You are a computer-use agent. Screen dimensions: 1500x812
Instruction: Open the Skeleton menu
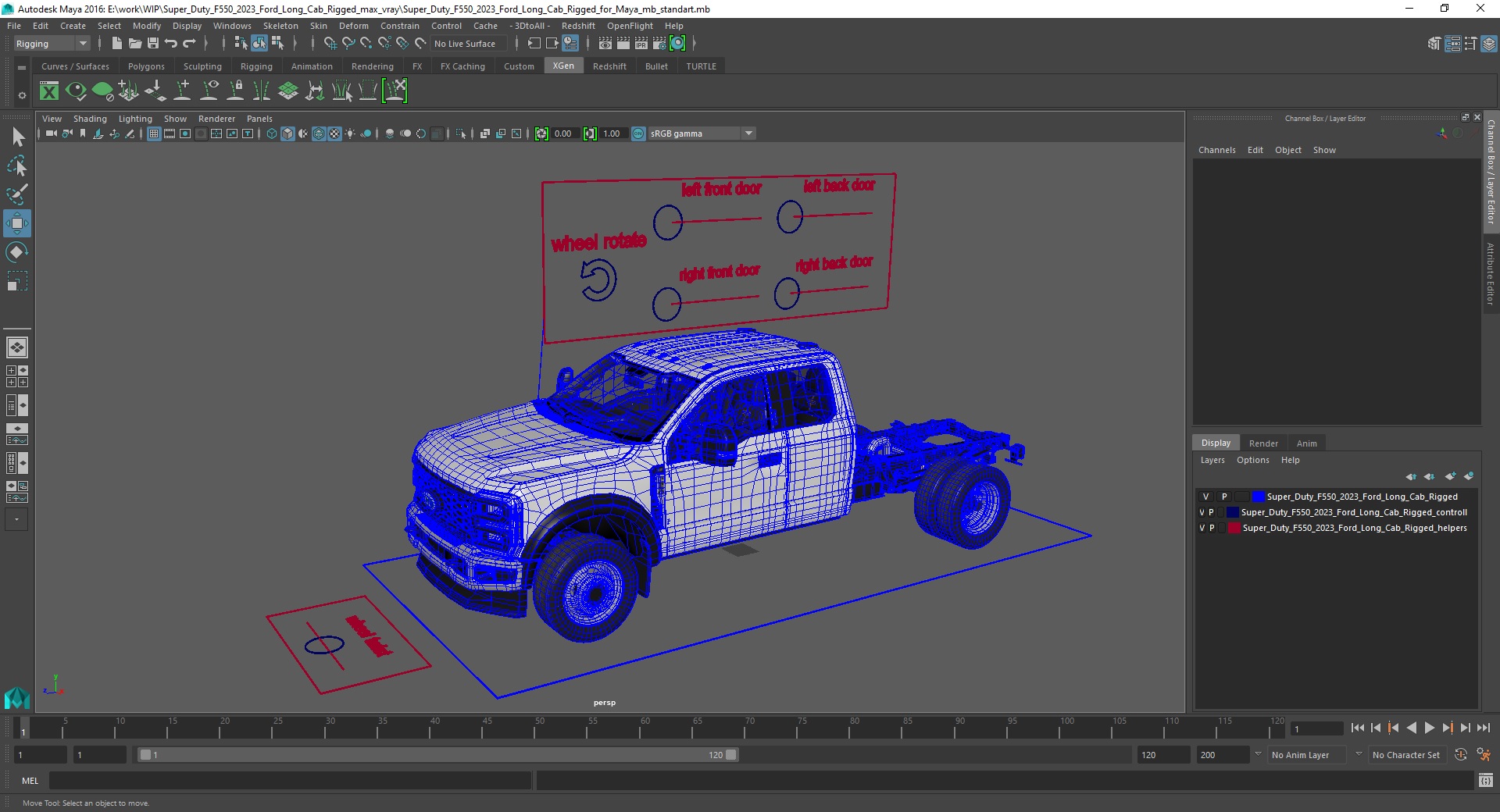(x=280, y=26)
